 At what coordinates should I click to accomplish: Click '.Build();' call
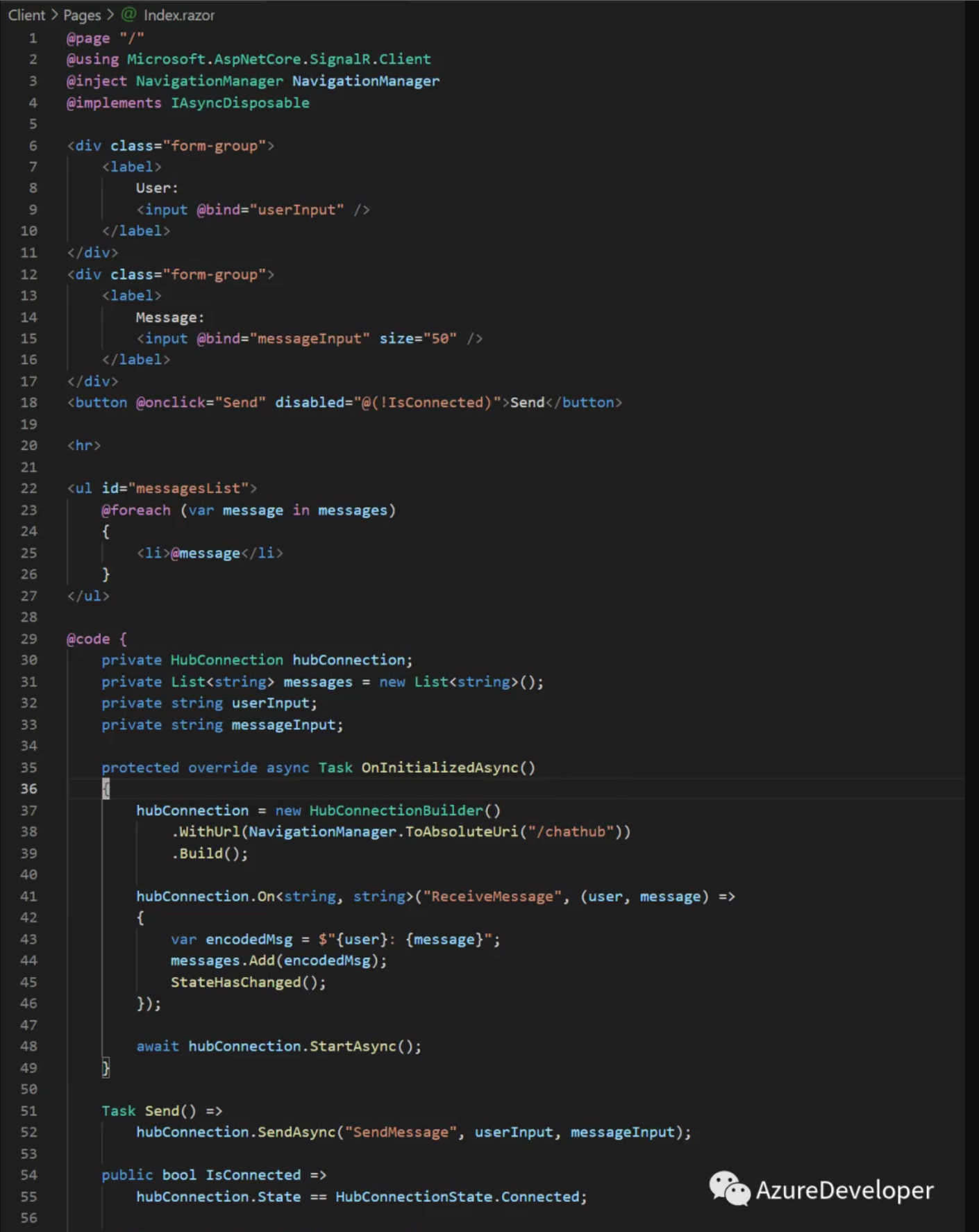[x=210, y=854]
